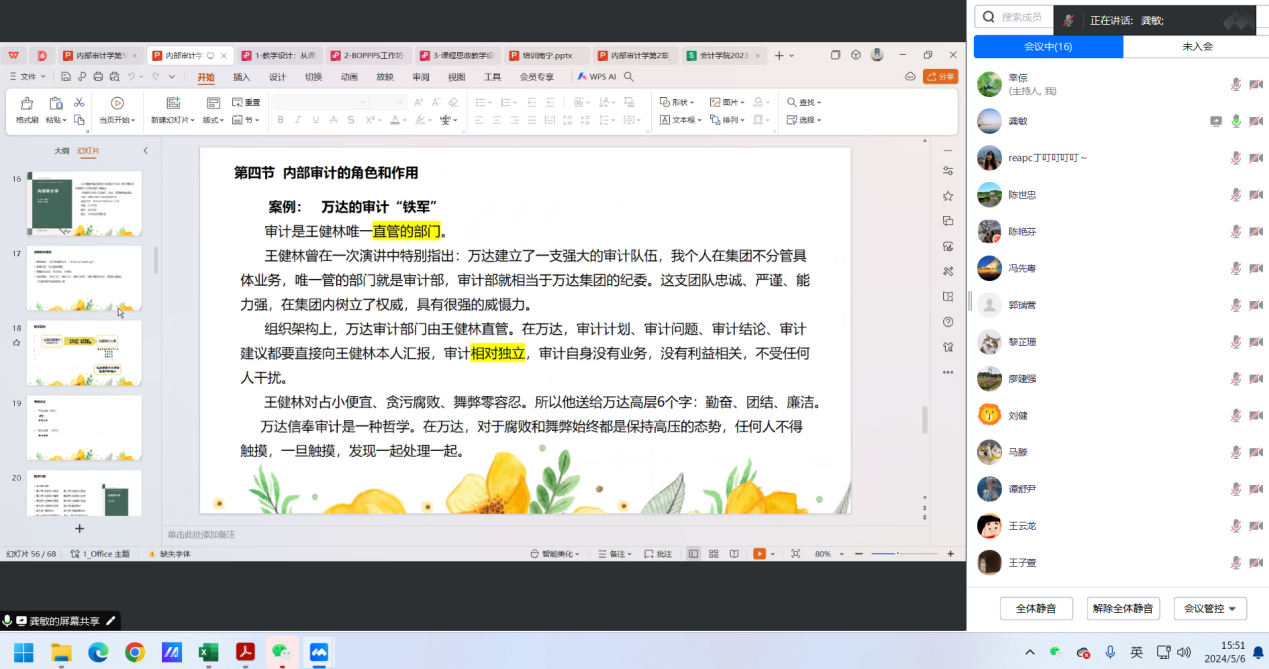The image size is (1269, 669).
Task: Click the slide sorter view icon
Action: tap(714, 554)
